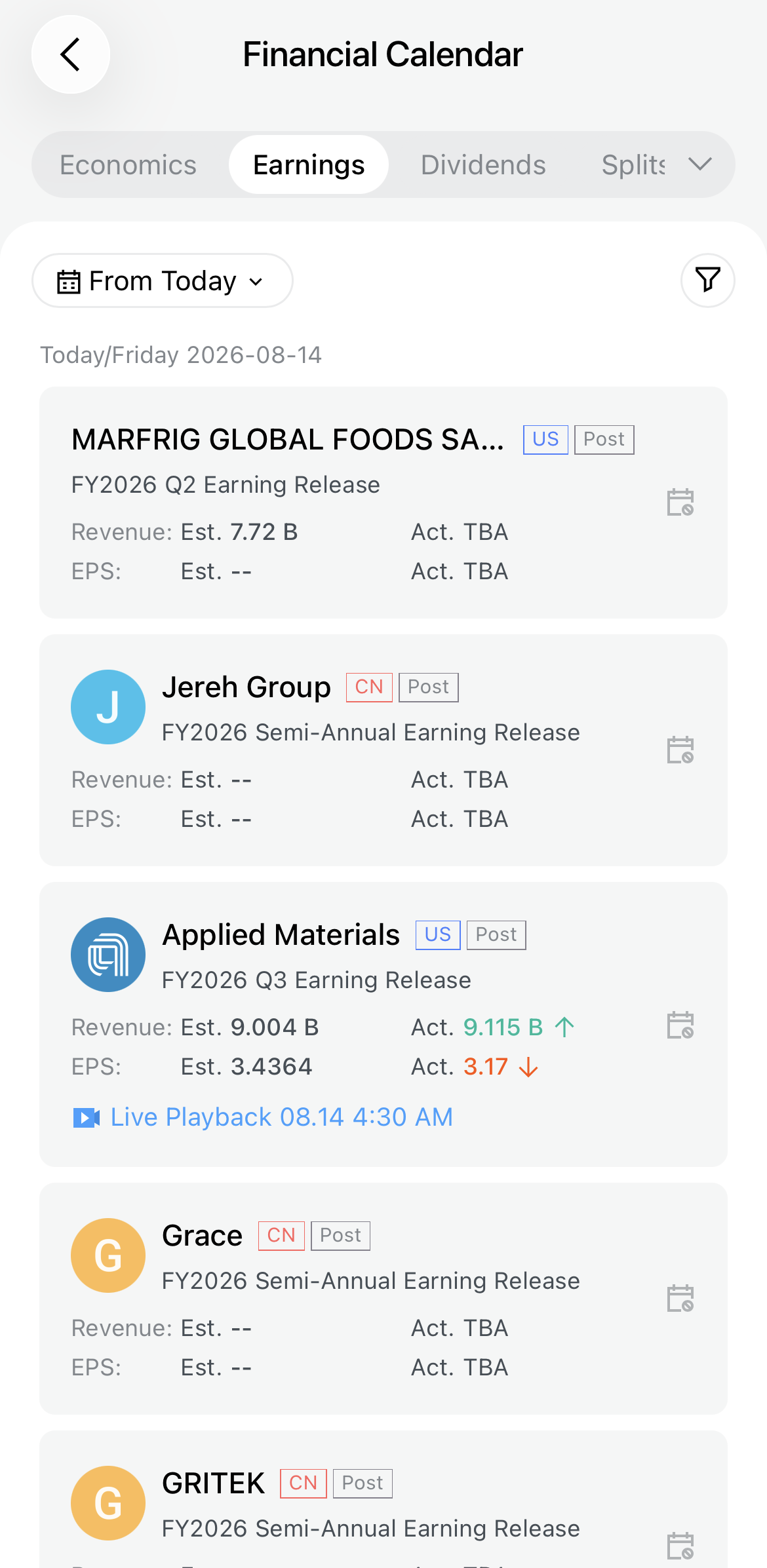Open Applied Materials company name
767x1568 pixels.
pos(281,935)
